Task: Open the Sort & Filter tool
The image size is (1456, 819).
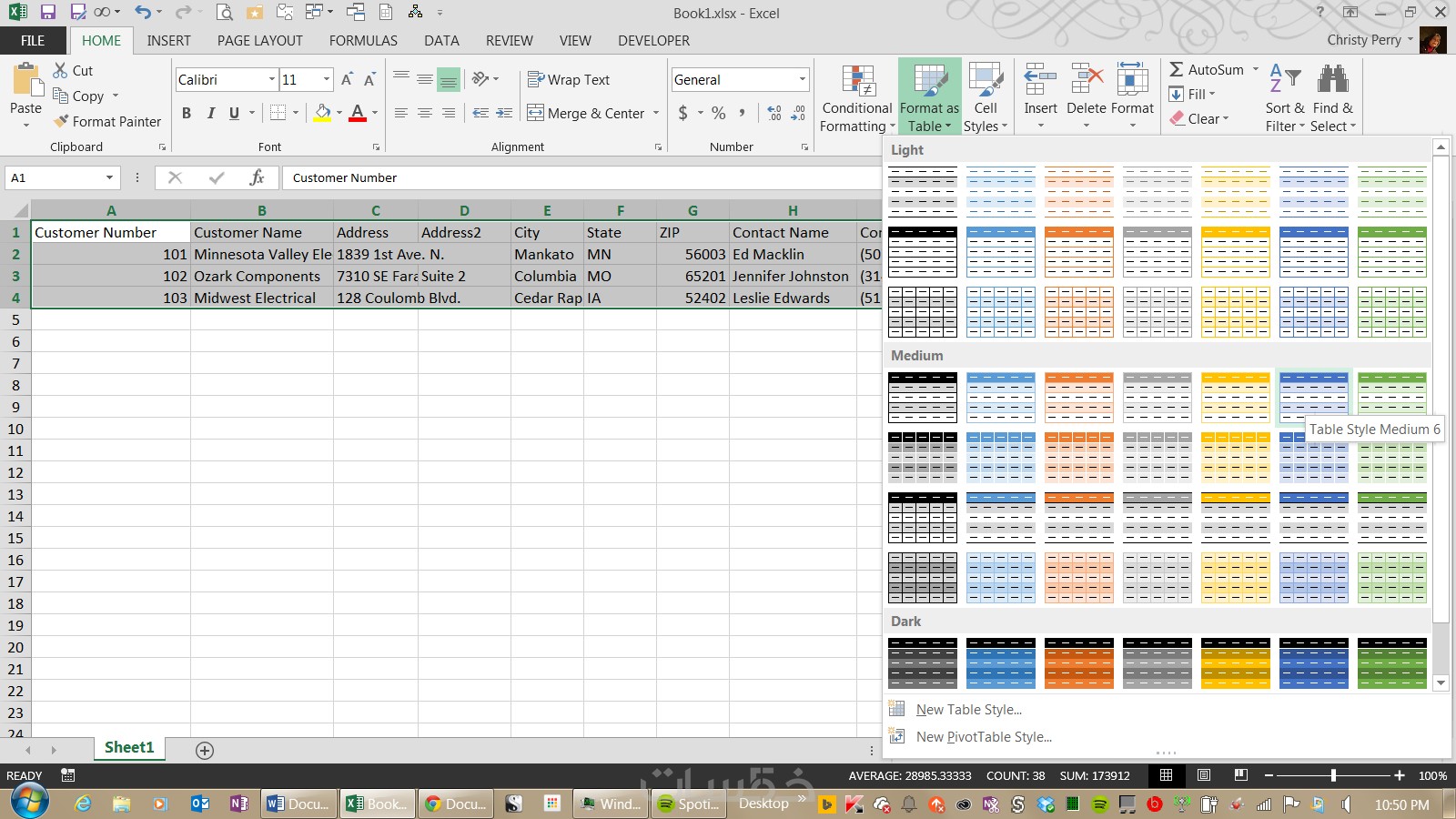Action: [1285, 99]
